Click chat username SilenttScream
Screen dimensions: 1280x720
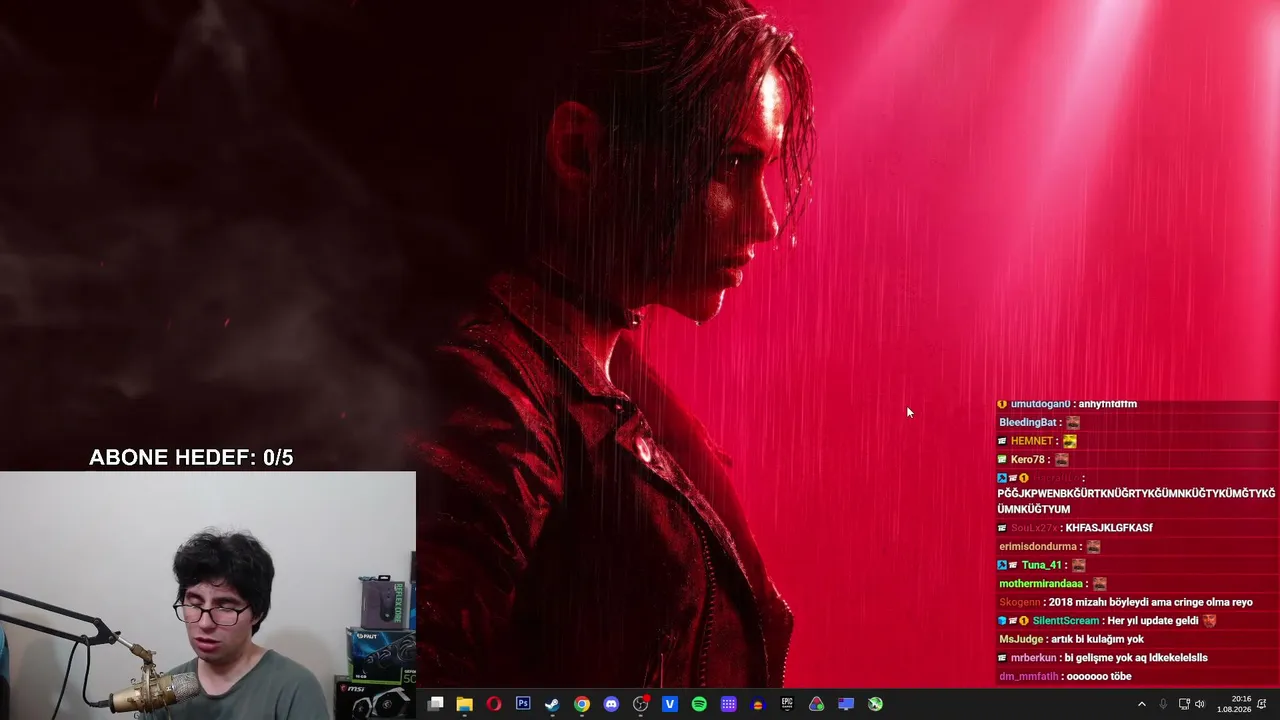pos(1066,621)
